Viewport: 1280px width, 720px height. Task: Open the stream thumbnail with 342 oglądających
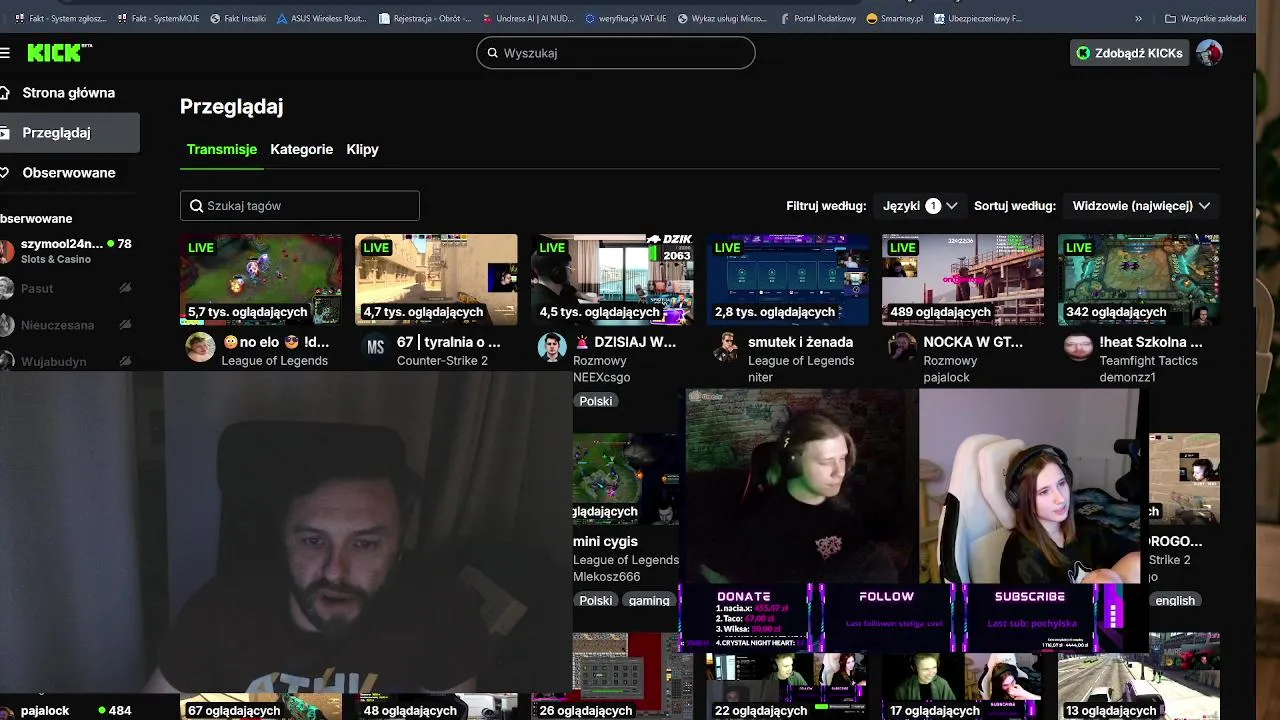pos(1139,280)
